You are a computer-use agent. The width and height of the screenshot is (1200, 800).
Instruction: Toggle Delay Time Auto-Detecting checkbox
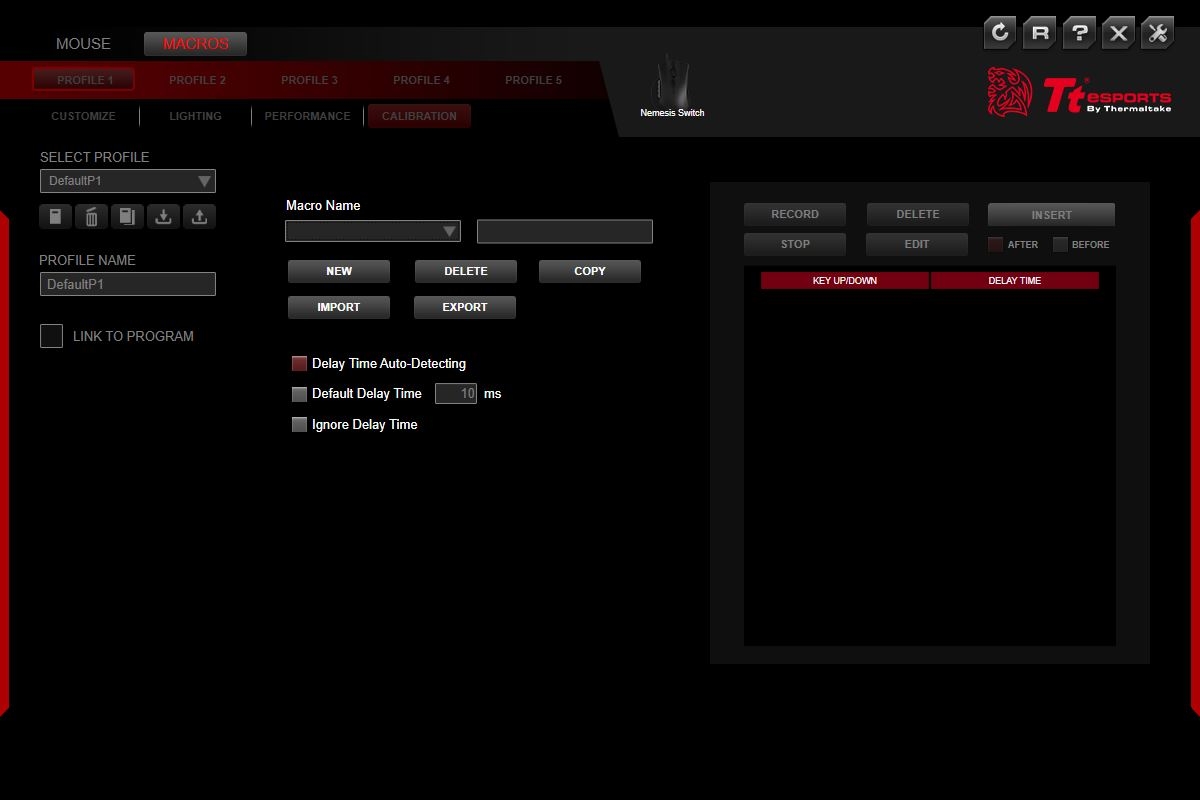pyautogui.click(x=299, y=364)
